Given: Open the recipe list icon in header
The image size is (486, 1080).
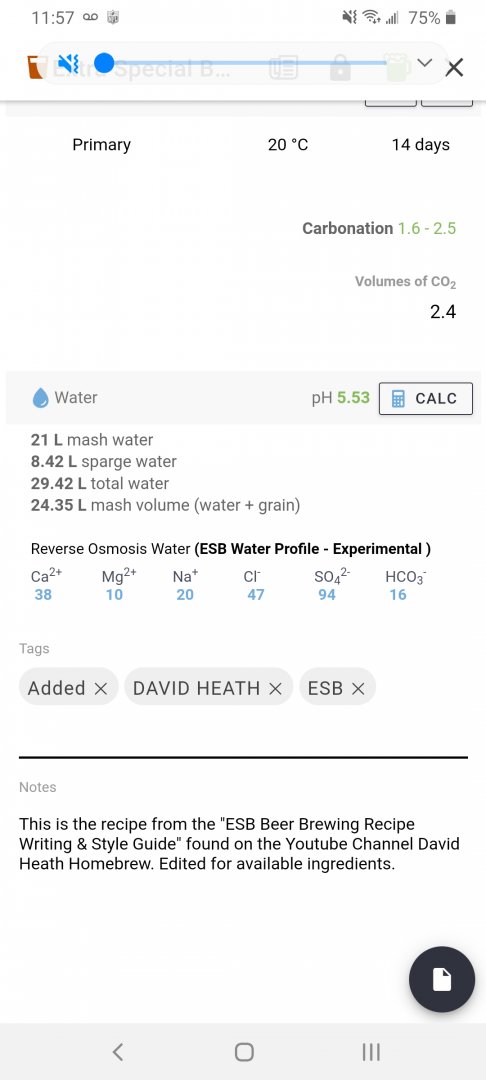Looking at the screenshot, I should point(283,68).
